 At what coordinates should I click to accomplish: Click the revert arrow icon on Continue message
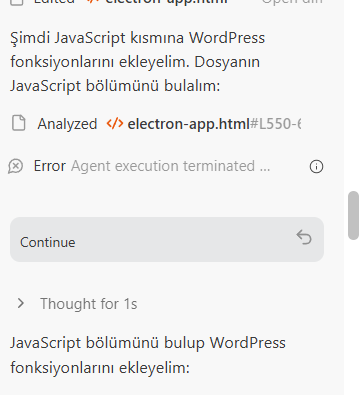point(304,237)
